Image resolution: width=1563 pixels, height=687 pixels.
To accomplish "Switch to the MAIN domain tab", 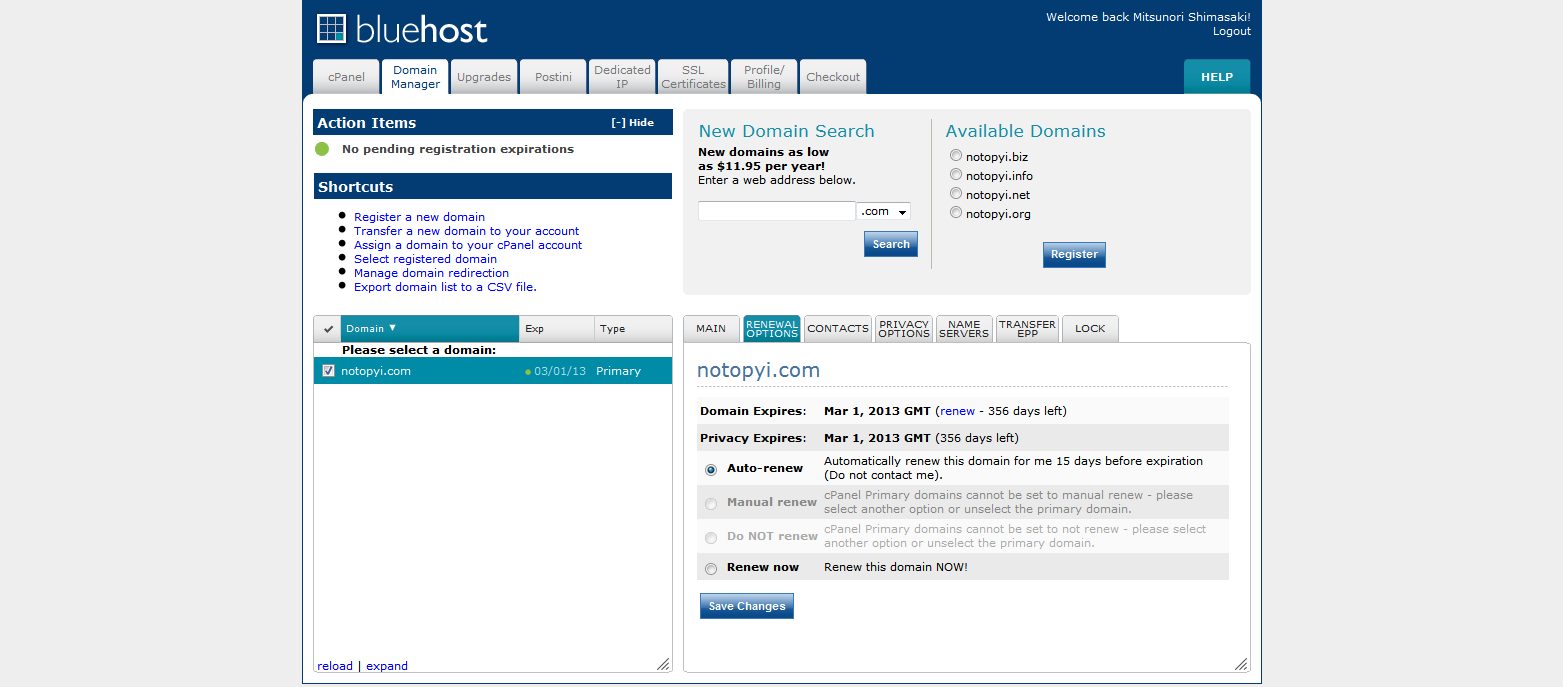I will 711,329.
